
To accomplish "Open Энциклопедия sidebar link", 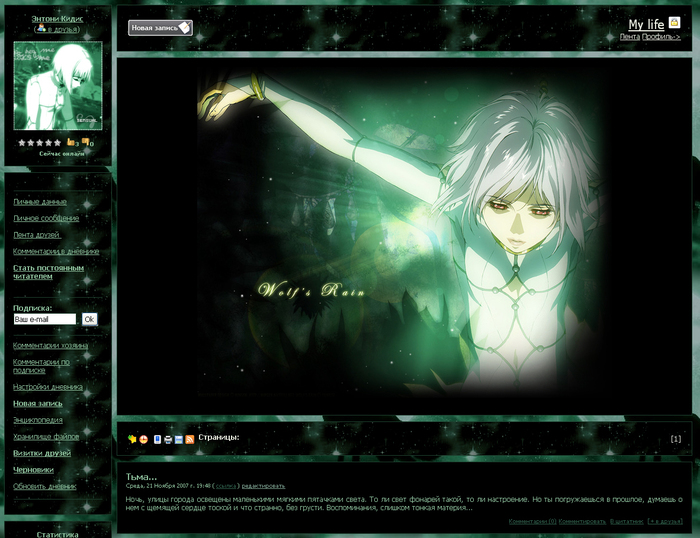I will pos(38,420).
